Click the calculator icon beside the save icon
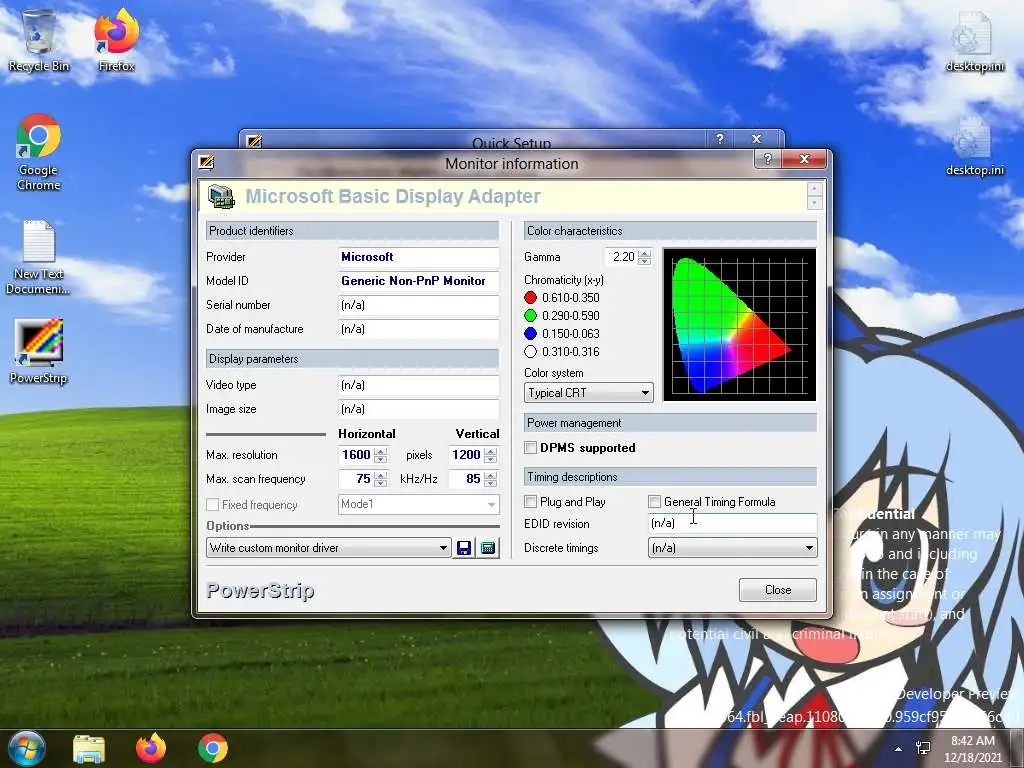The height and width of the screenshot is (768, 1024). (x=488, y=548)
